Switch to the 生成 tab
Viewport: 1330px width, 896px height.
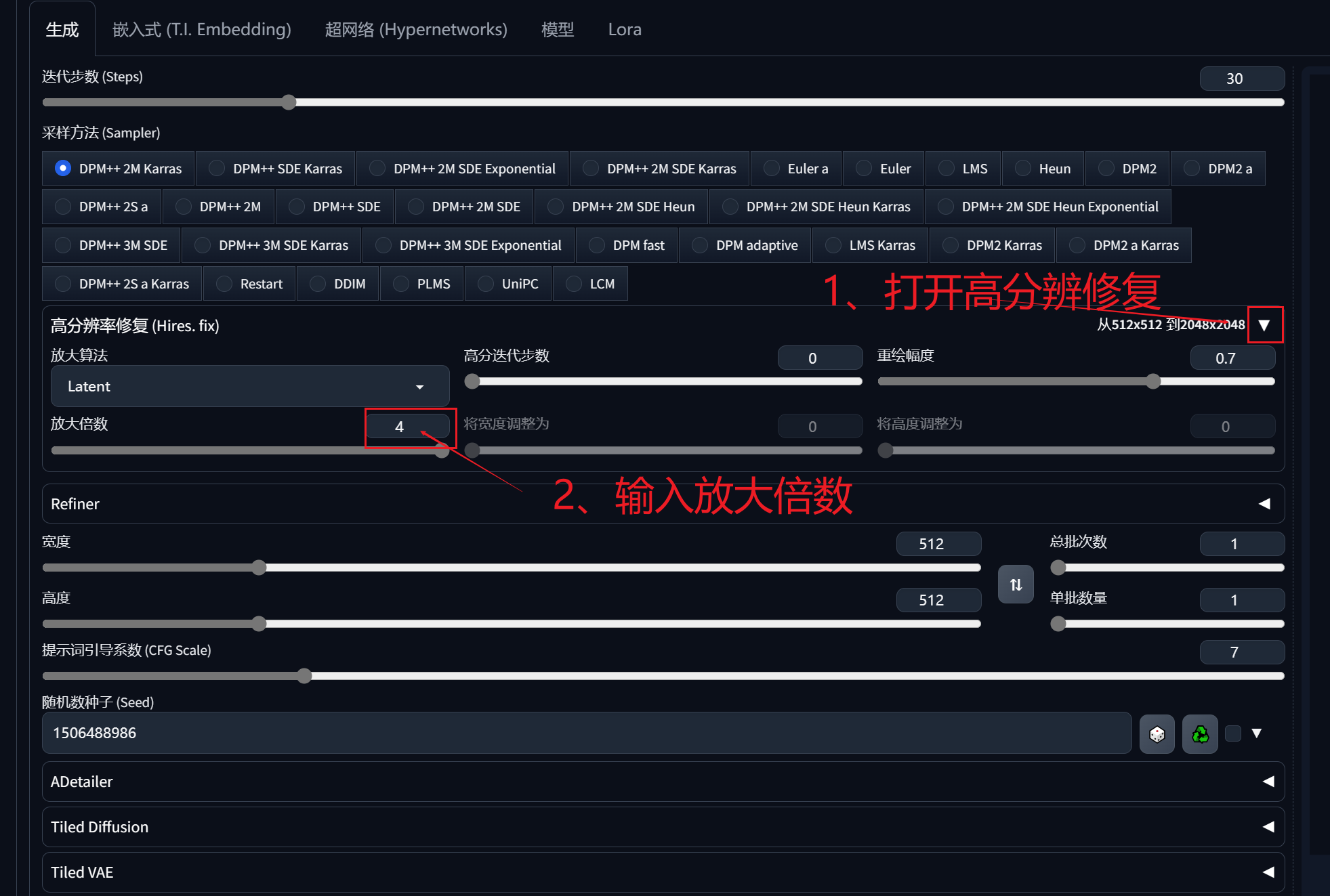tap(62, 30)
